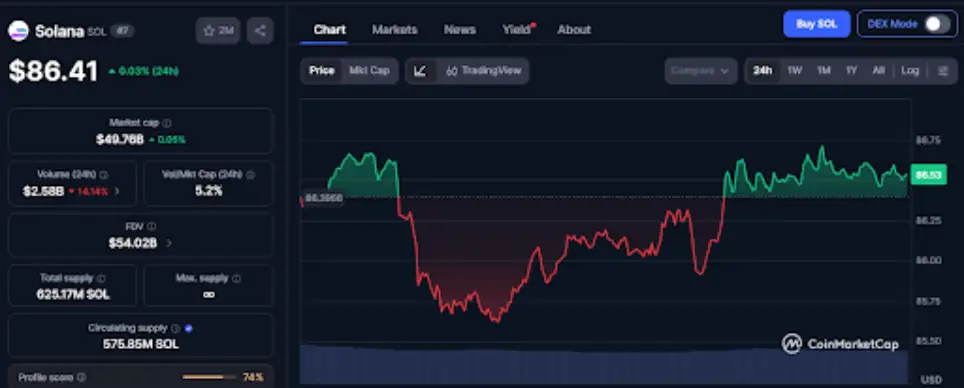Click Profile score info icon
Screen dimensions: 964x388
pyautogui.click(x=82, y=377)
